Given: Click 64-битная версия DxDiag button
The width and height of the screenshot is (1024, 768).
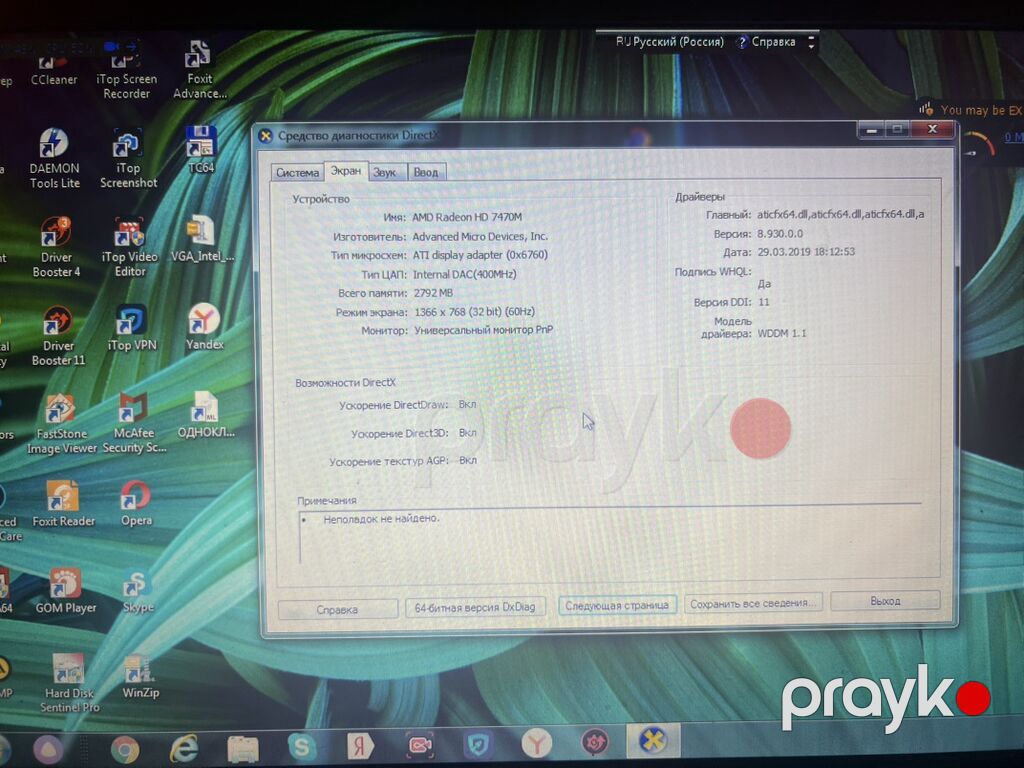Looking at the screenshot, I should pyautogui.click(x=475, y=607).
